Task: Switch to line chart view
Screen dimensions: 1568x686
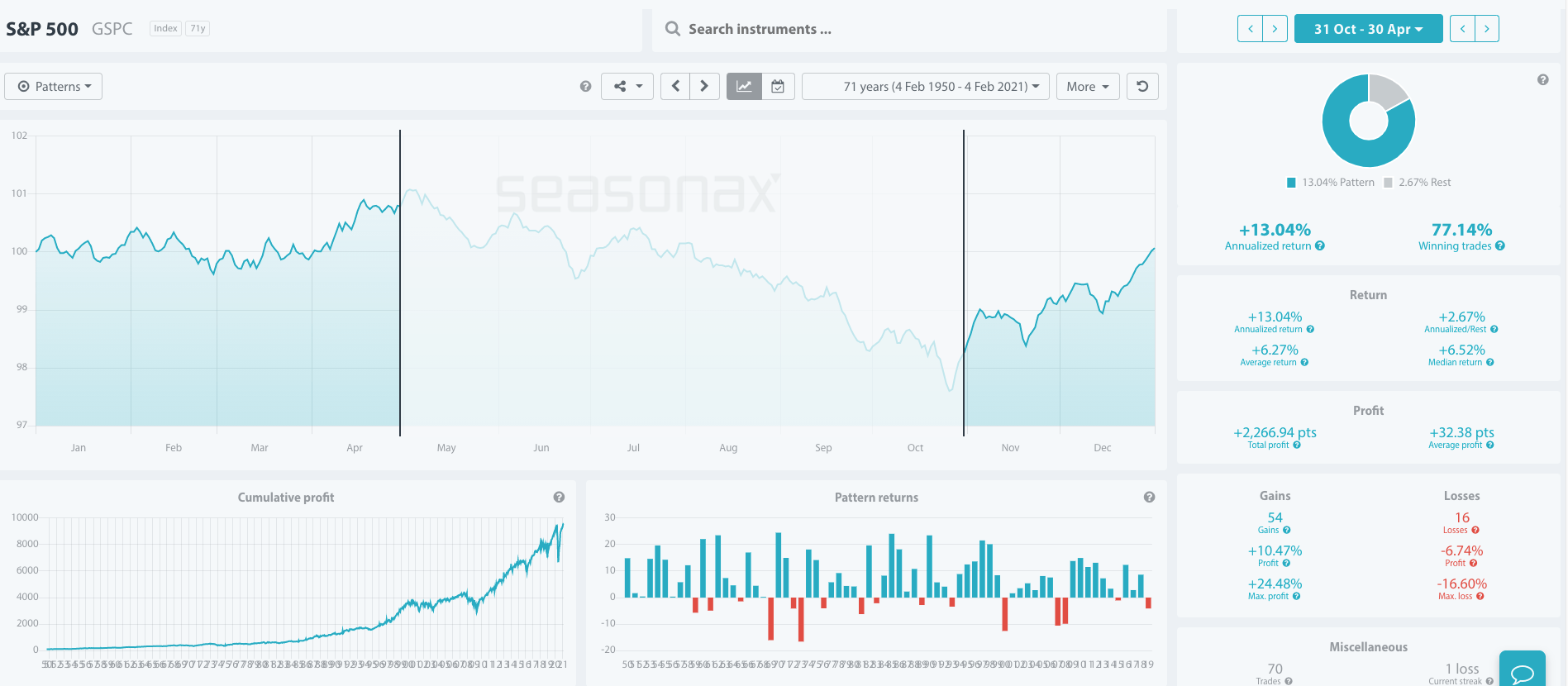Action: click(x=744, y=87)
